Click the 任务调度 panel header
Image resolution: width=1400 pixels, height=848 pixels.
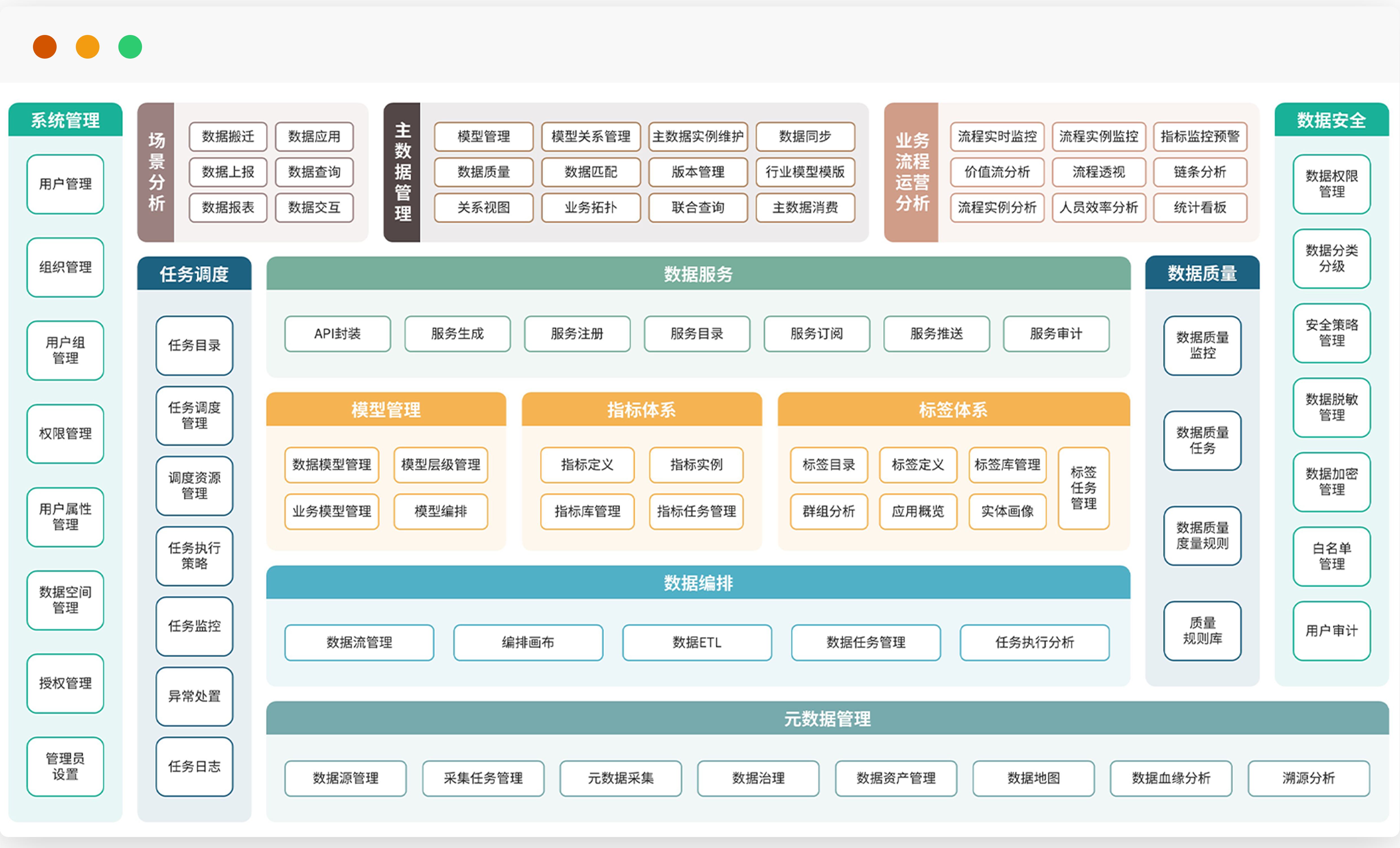pos(194,274)
